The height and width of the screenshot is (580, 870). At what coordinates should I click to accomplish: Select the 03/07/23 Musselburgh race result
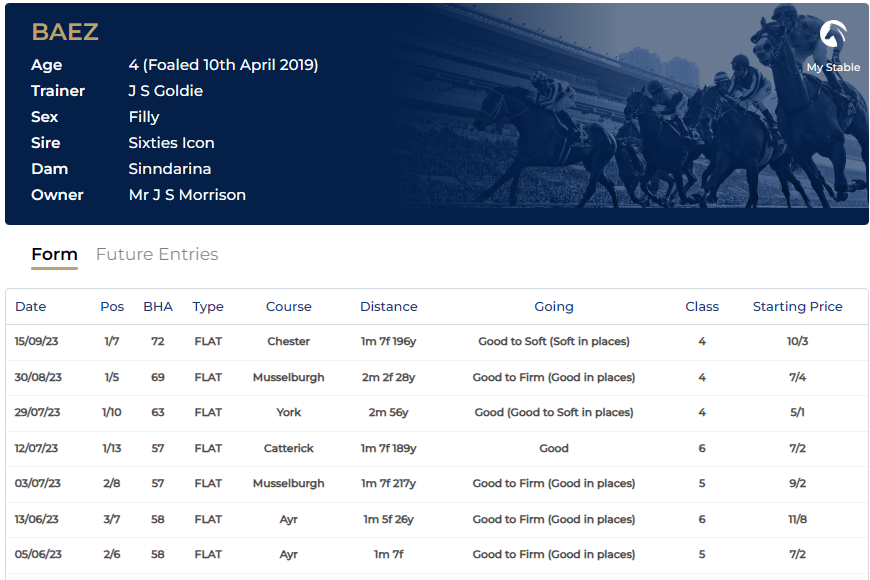(x=289, y=484)
